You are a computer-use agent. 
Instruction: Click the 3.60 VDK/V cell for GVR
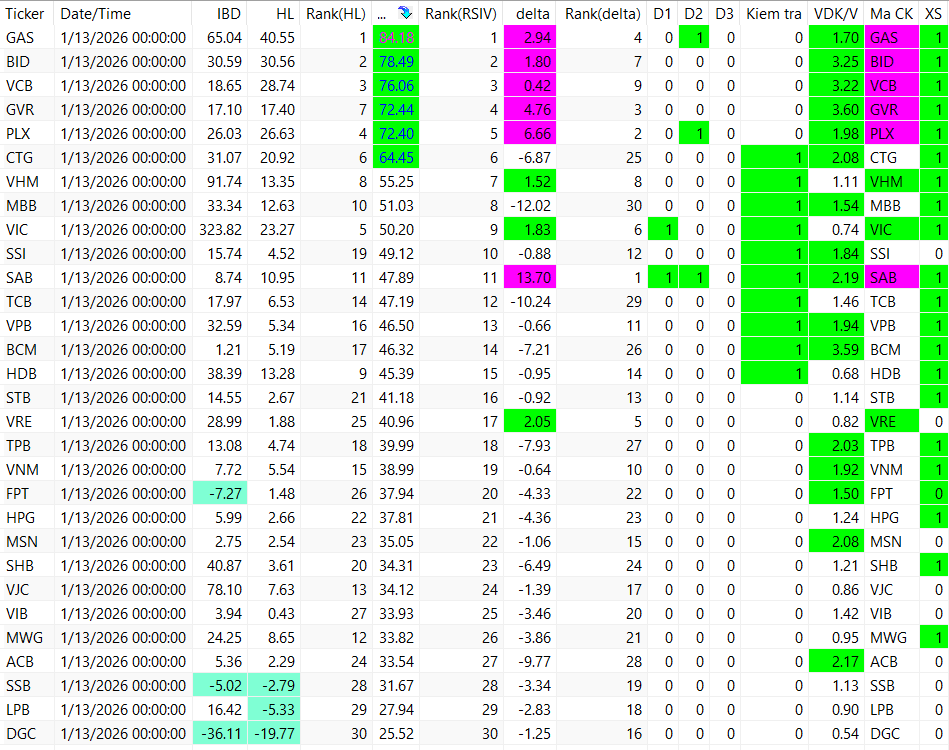tap(836, 110)
